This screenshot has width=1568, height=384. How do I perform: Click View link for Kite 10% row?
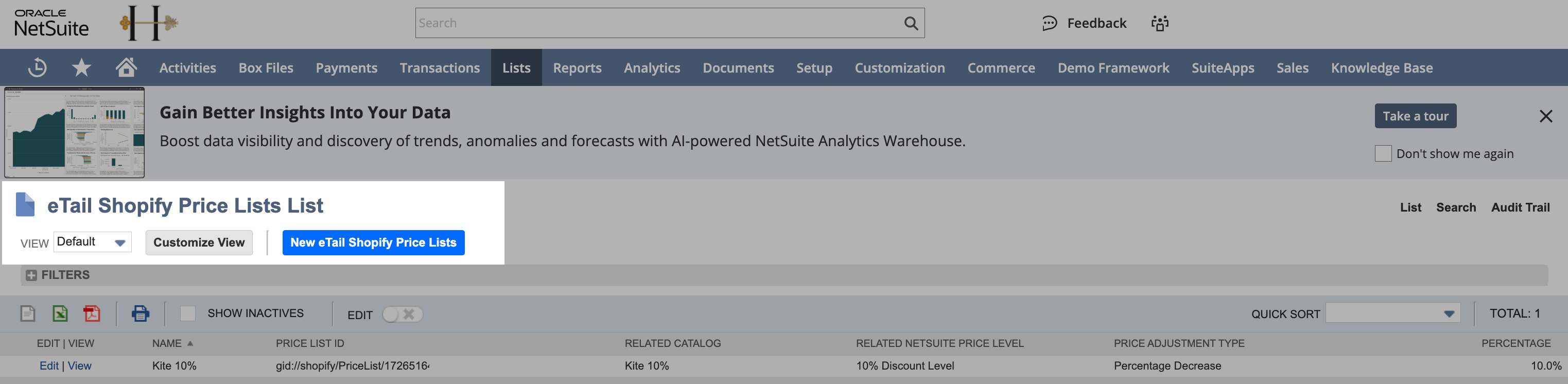[80, 366]
